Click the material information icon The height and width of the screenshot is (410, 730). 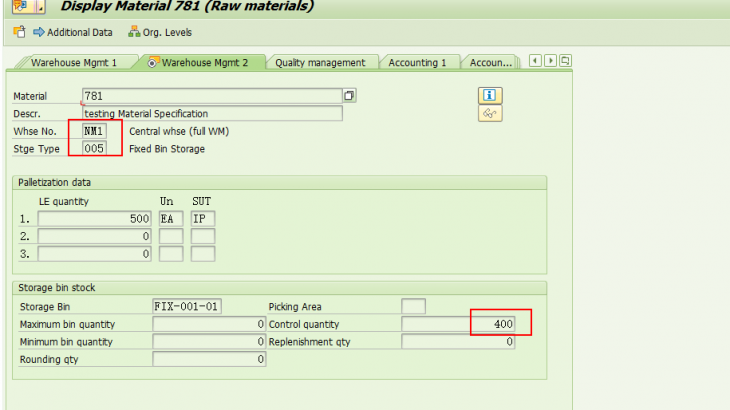click(490, 95)
